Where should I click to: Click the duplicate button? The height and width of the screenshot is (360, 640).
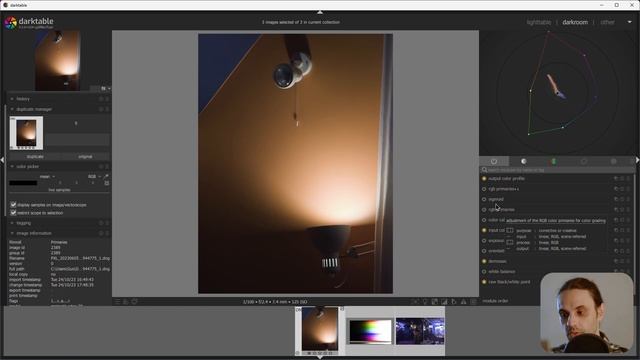coord(35,156)
